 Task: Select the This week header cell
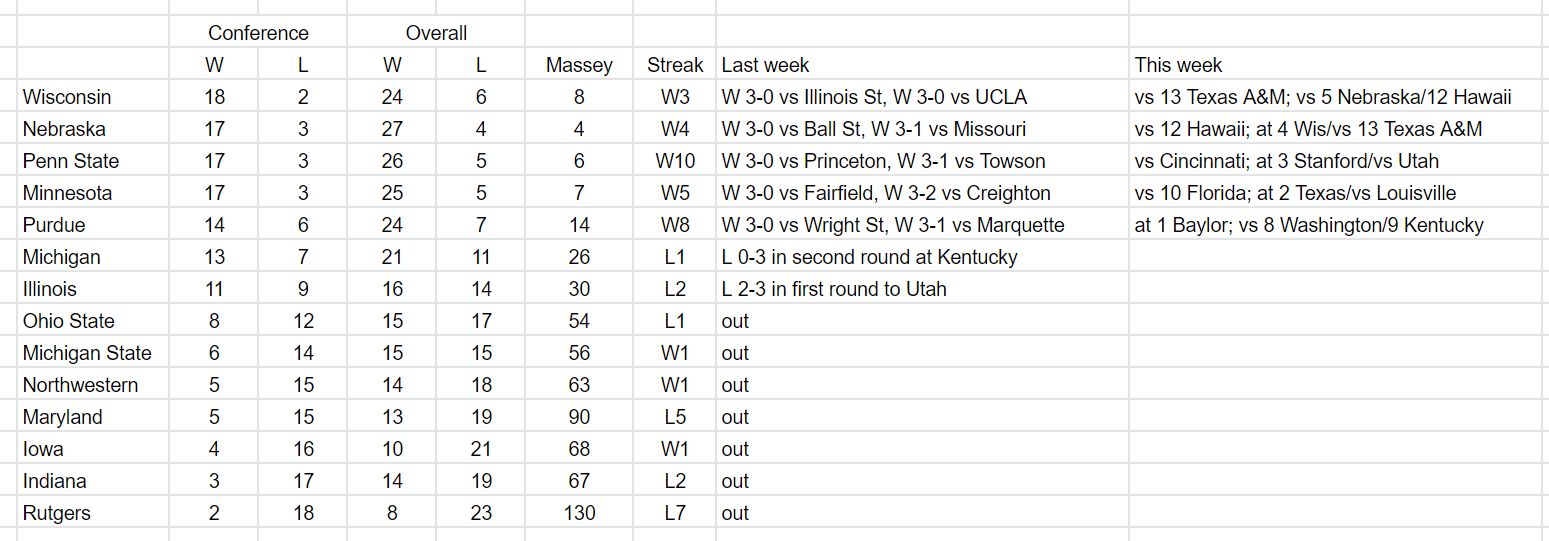coord(1339,65)
